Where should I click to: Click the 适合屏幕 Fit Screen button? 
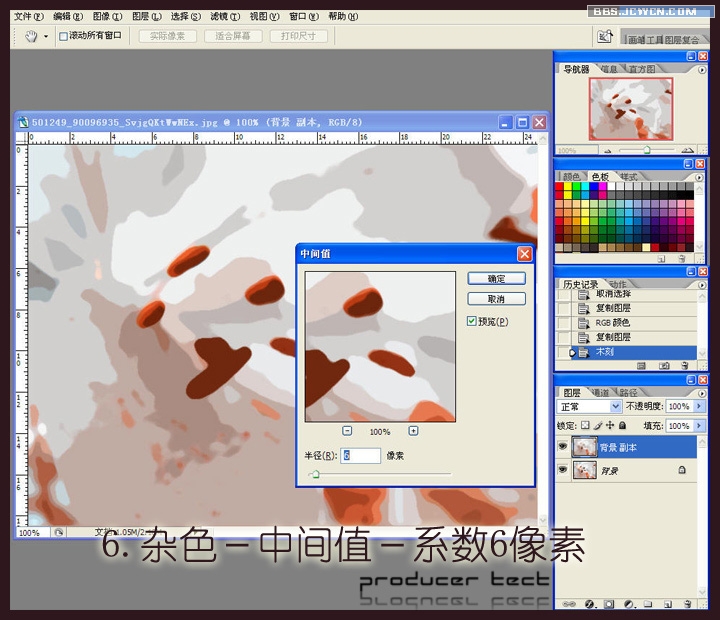(233, 36)
